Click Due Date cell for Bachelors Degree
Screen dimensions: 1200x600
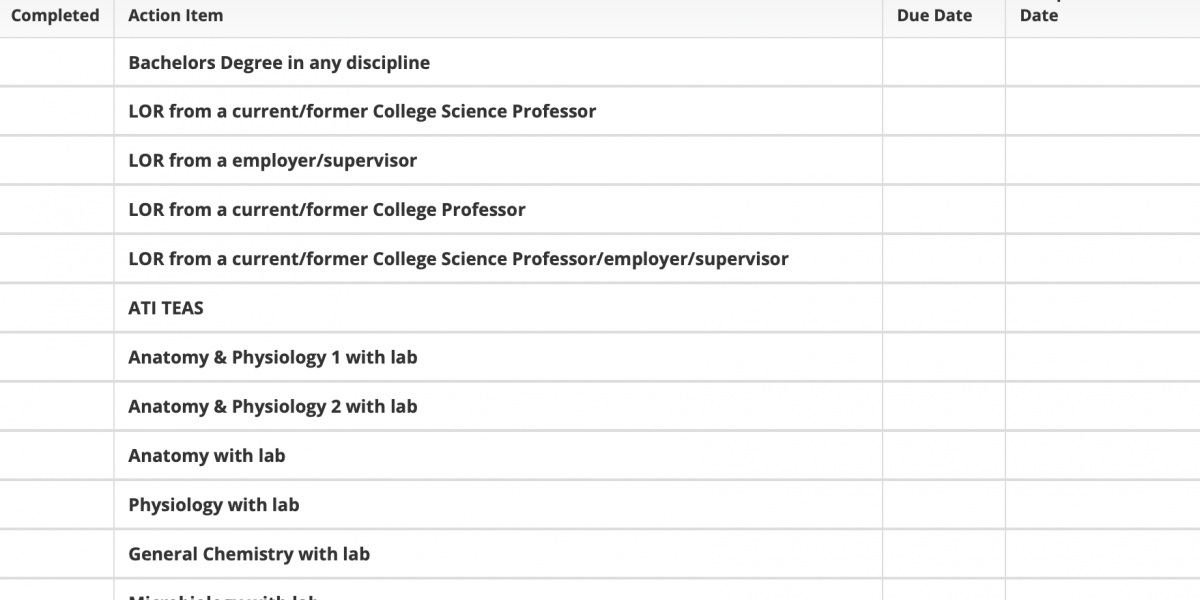coord(944,62)
